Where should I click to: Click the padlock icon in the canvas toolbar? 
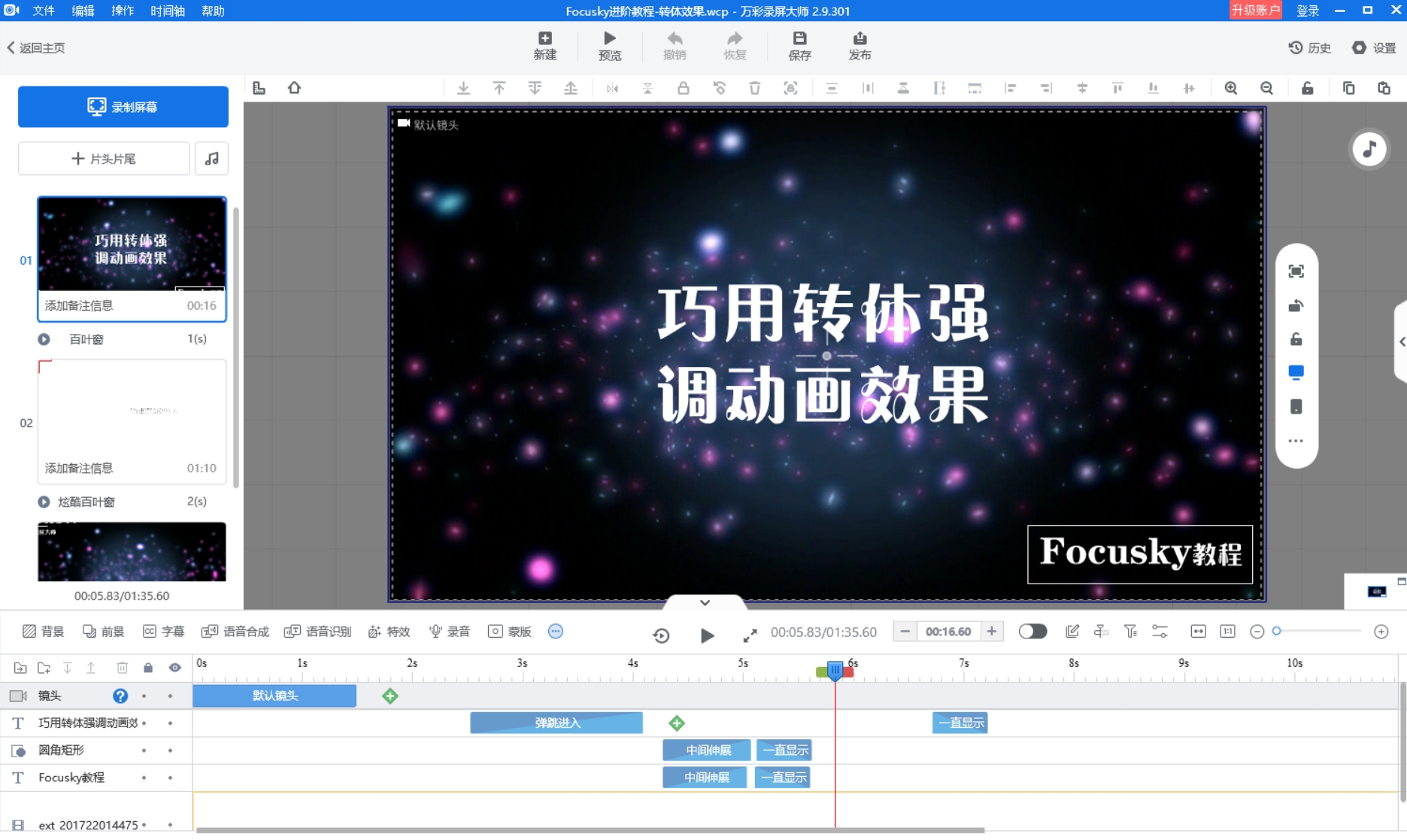[684, 88]
